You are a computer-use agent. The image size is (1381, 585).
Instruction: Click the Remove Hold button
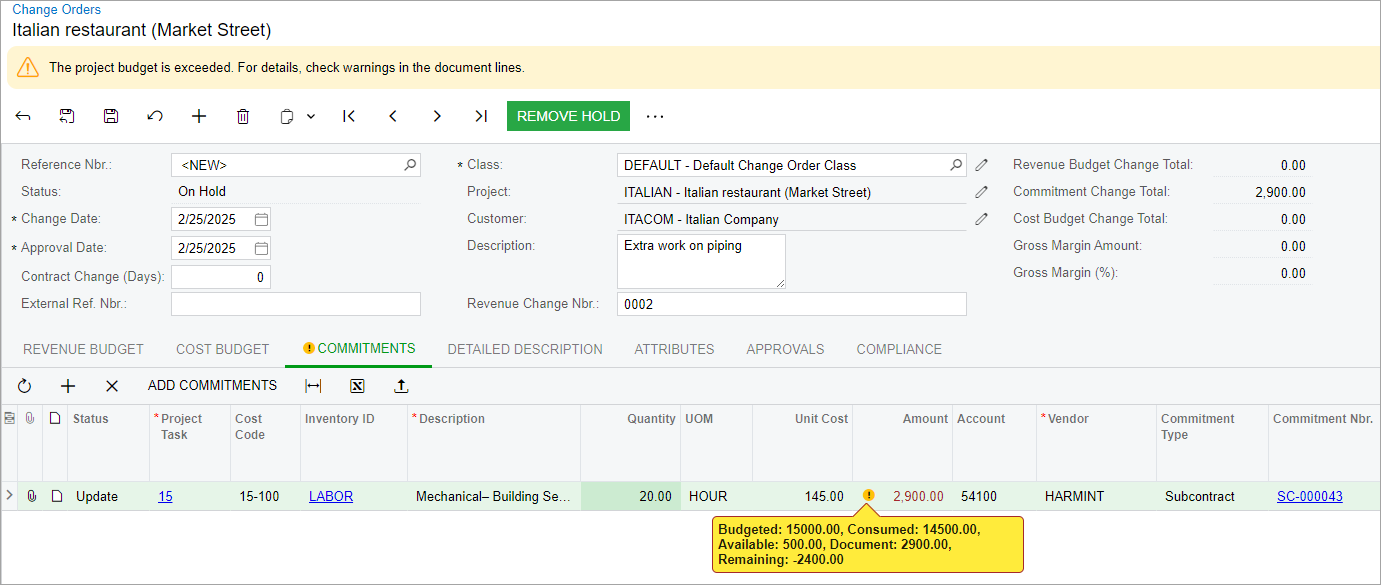(x=568, y=116)
